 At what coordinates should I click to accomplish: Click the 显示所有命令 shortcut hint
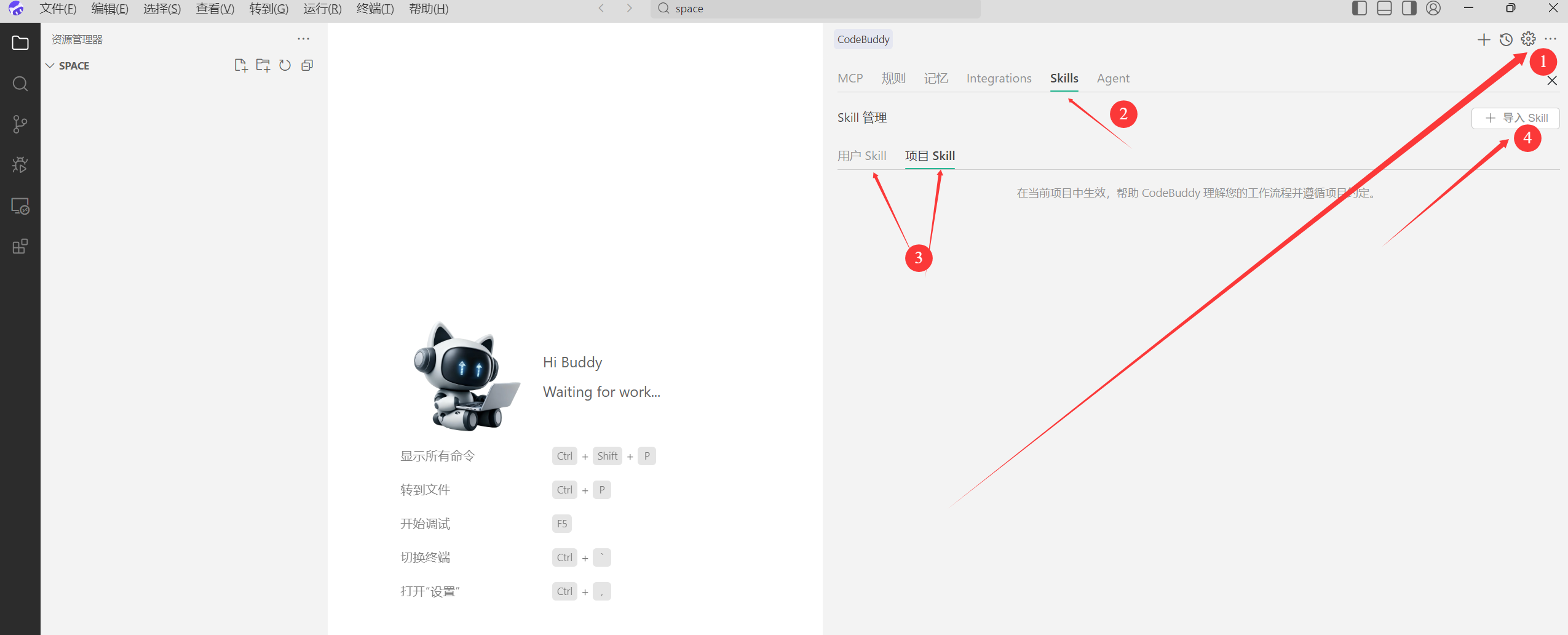click(438, 456)
